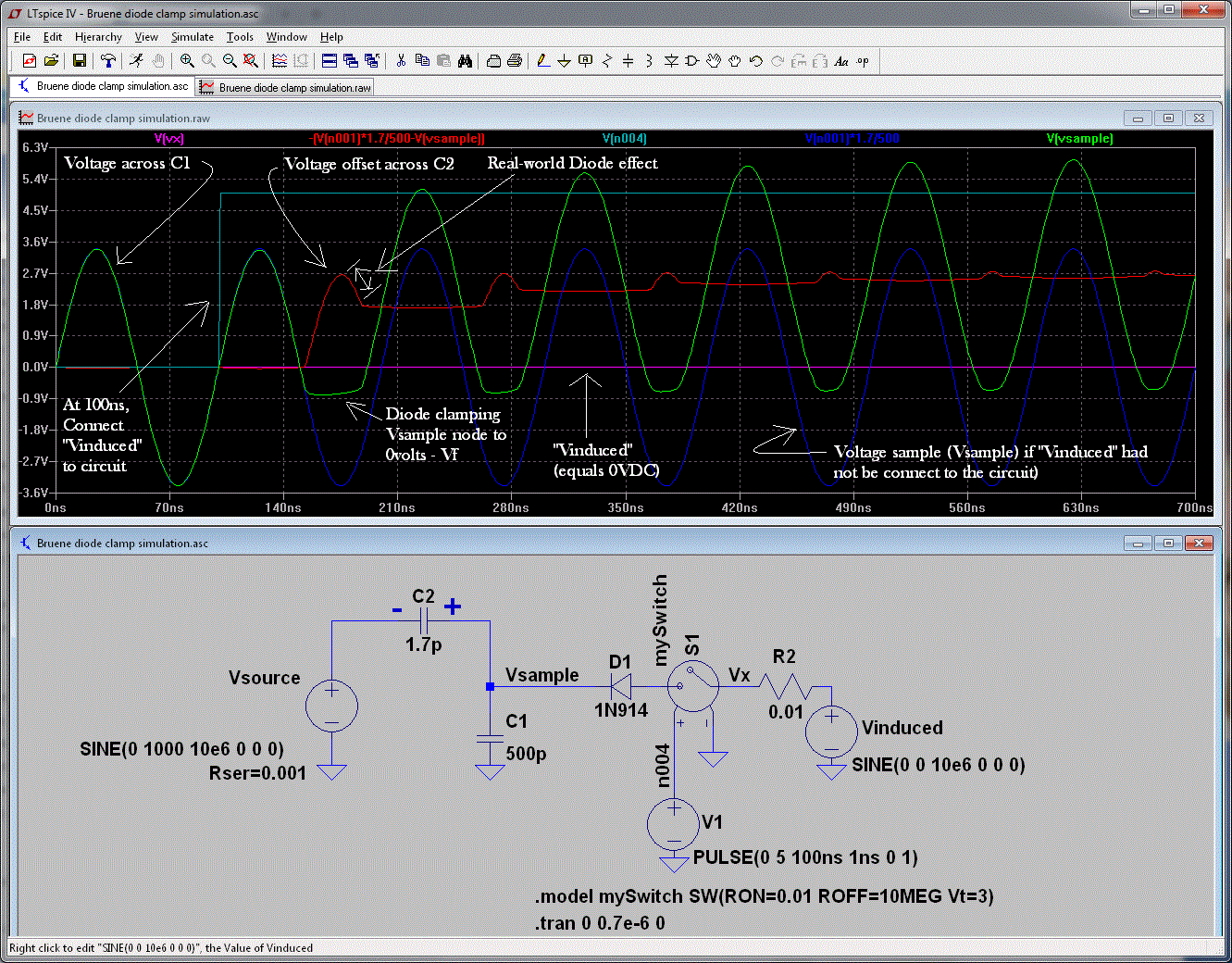Open the Control Panel hammer icon
Viewport: 1232px width, 963px height.
point(108,61)
